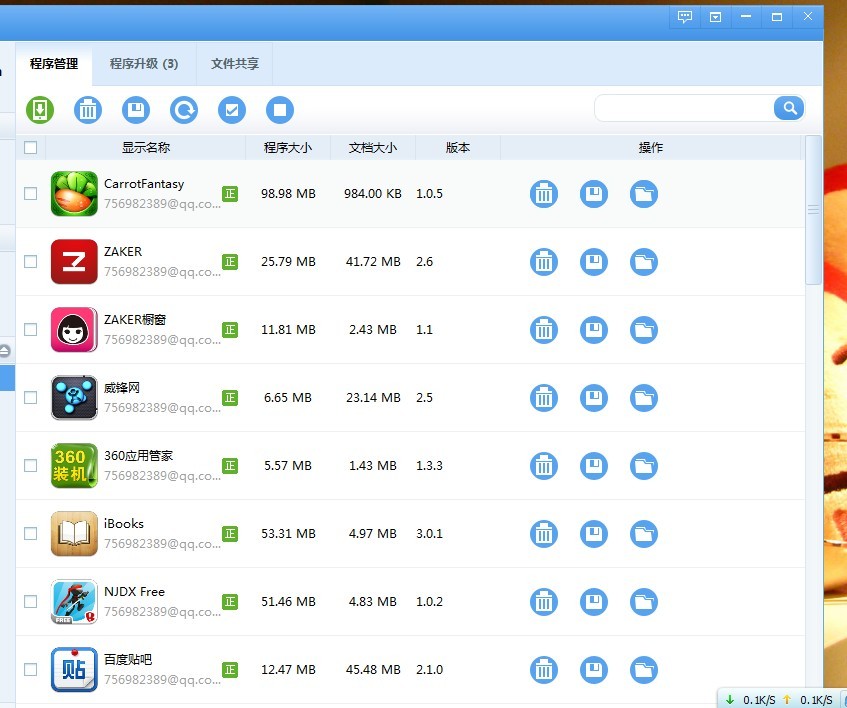Back up the 威锋网 app
Screen dimensions: 847x708
tap(594, 398)
